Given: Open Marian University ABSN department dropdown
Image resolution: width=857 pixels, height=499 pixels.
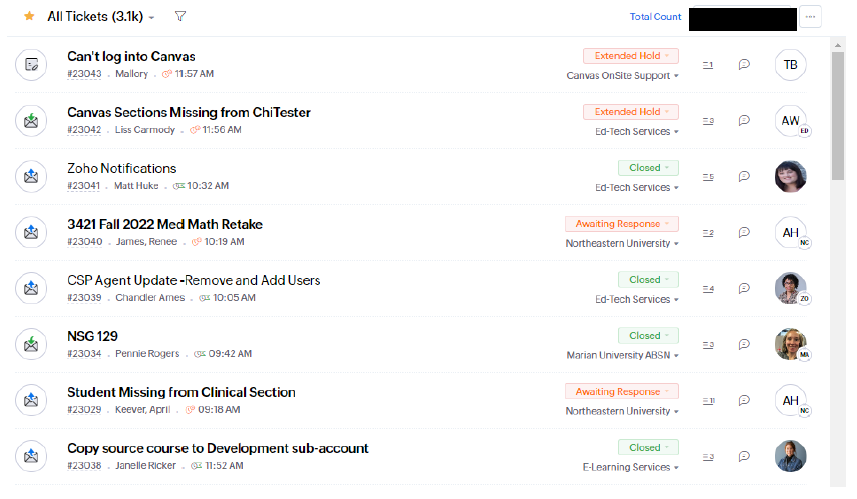Looking at the screenshot, I should point(622,356).
